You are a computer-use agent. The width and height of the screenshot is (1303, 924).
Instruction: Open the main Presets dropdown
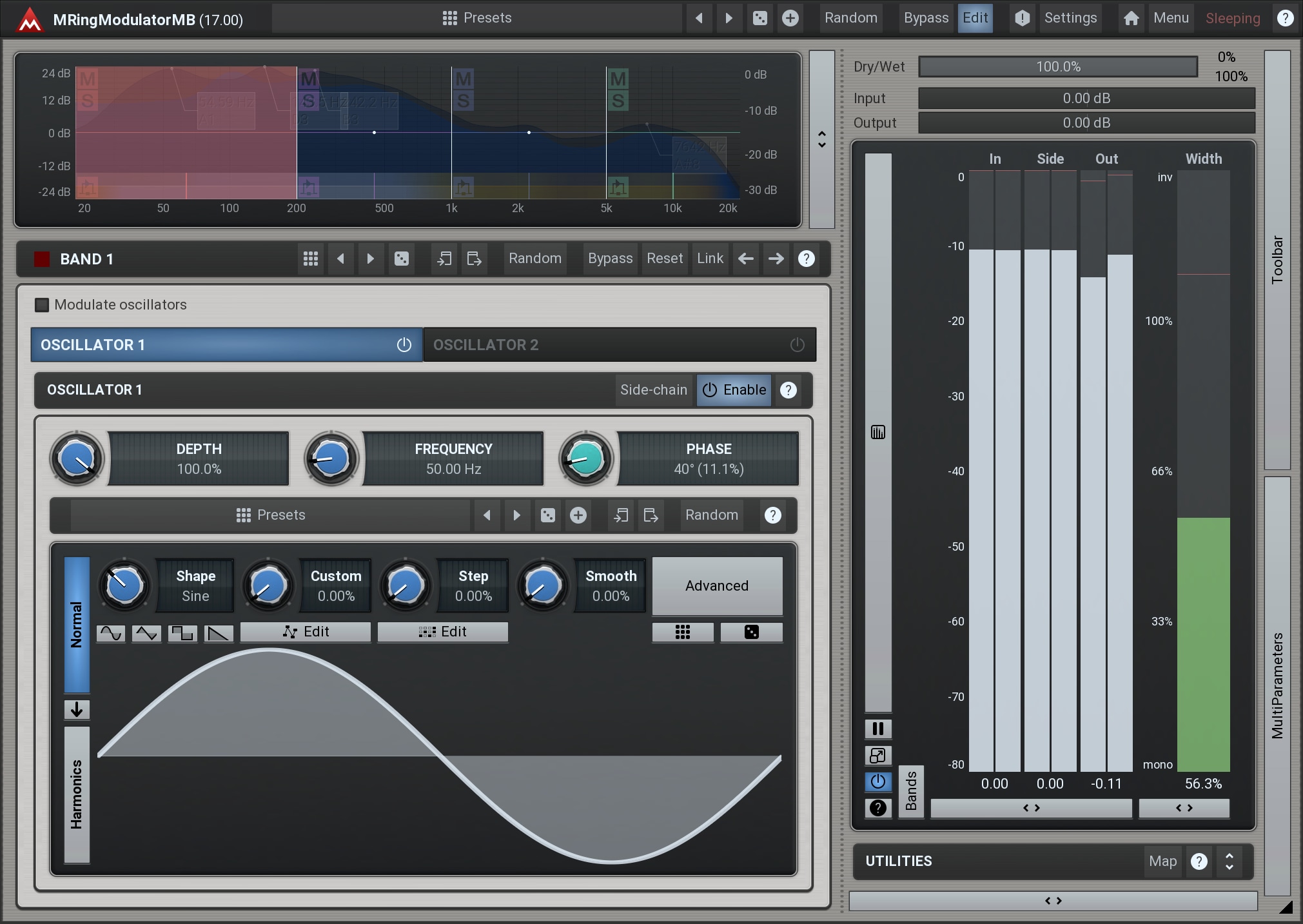(477, 18)
